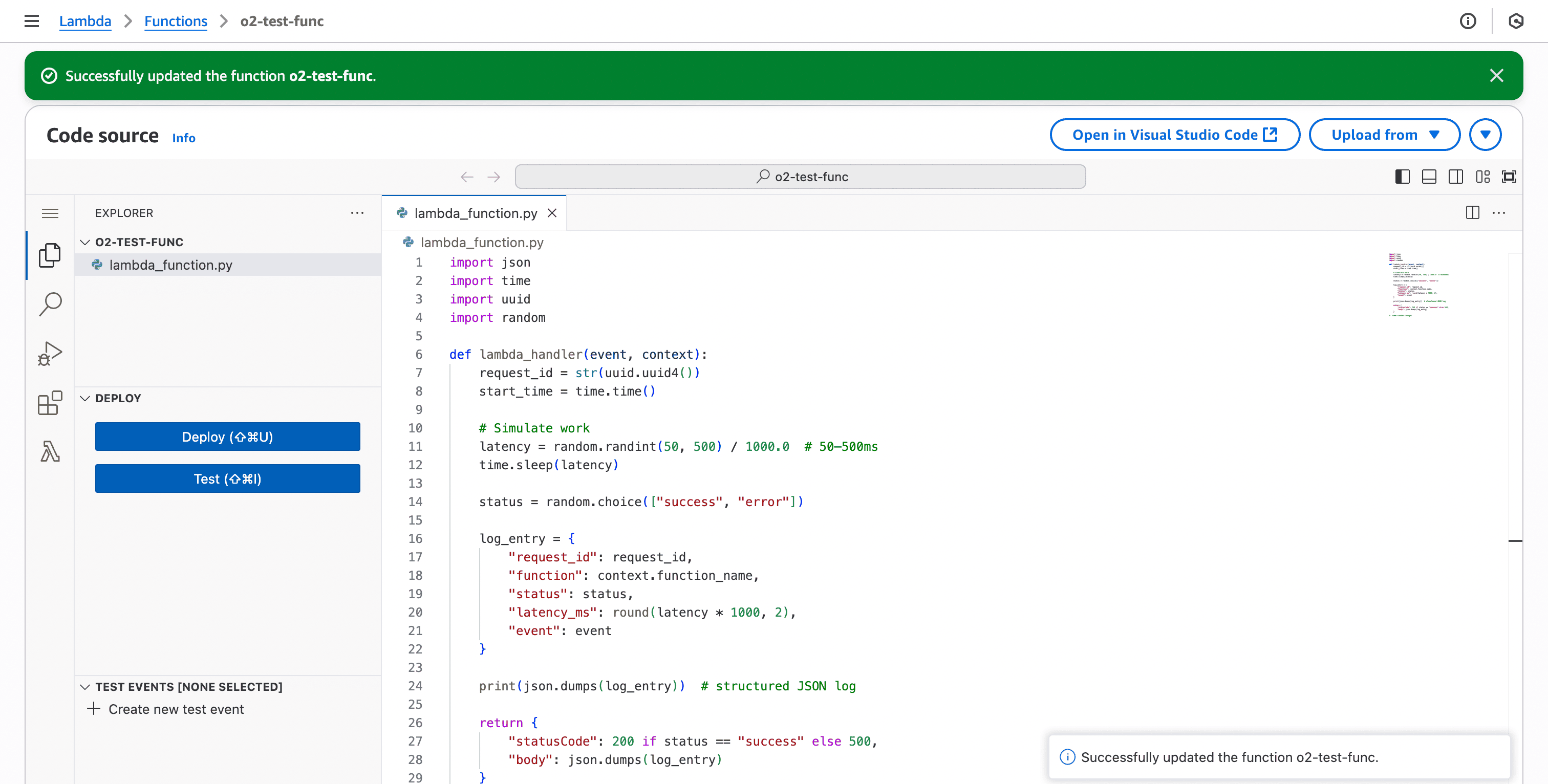
Task: Select the lambda_function.py editor tab
Action: coord(476,213)
